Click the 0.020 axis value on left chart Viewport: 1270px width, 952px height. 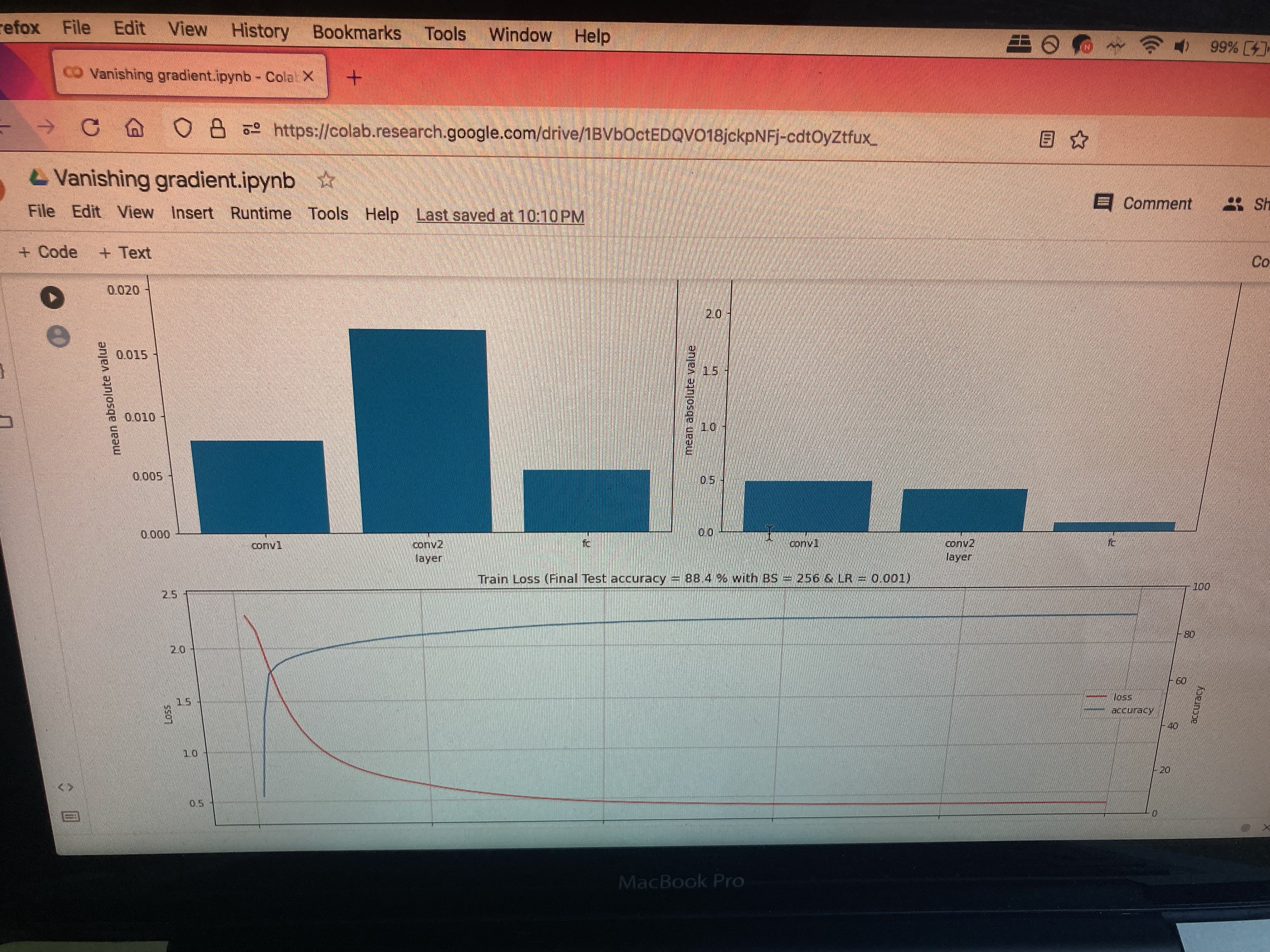(x=123, y=290)
